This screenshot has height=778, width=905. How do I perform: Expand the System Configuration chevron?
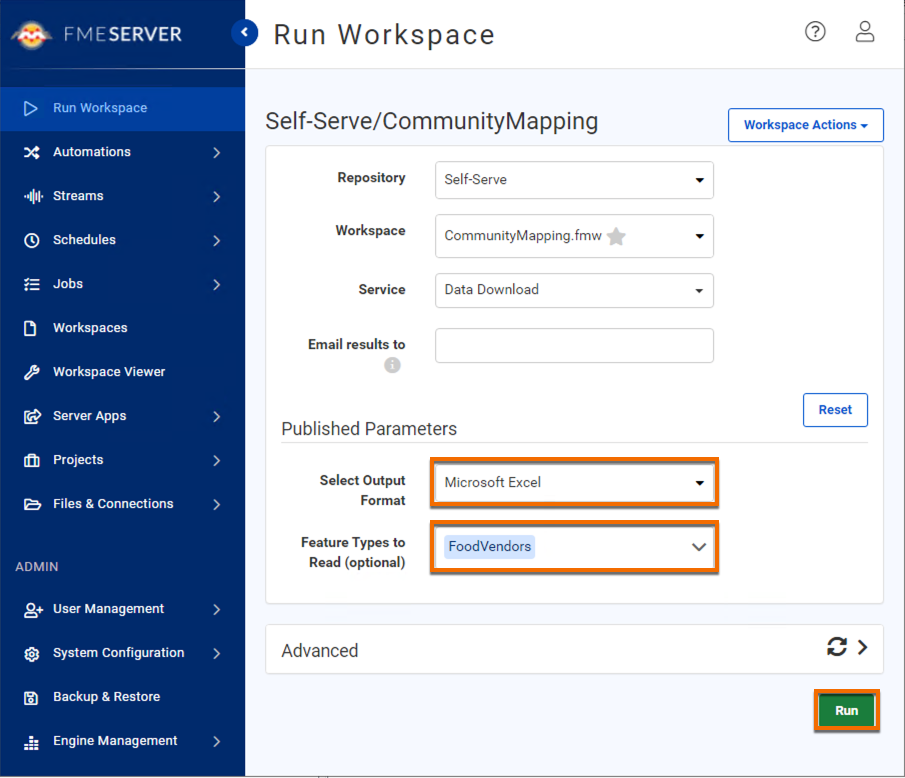pos(216,653)
